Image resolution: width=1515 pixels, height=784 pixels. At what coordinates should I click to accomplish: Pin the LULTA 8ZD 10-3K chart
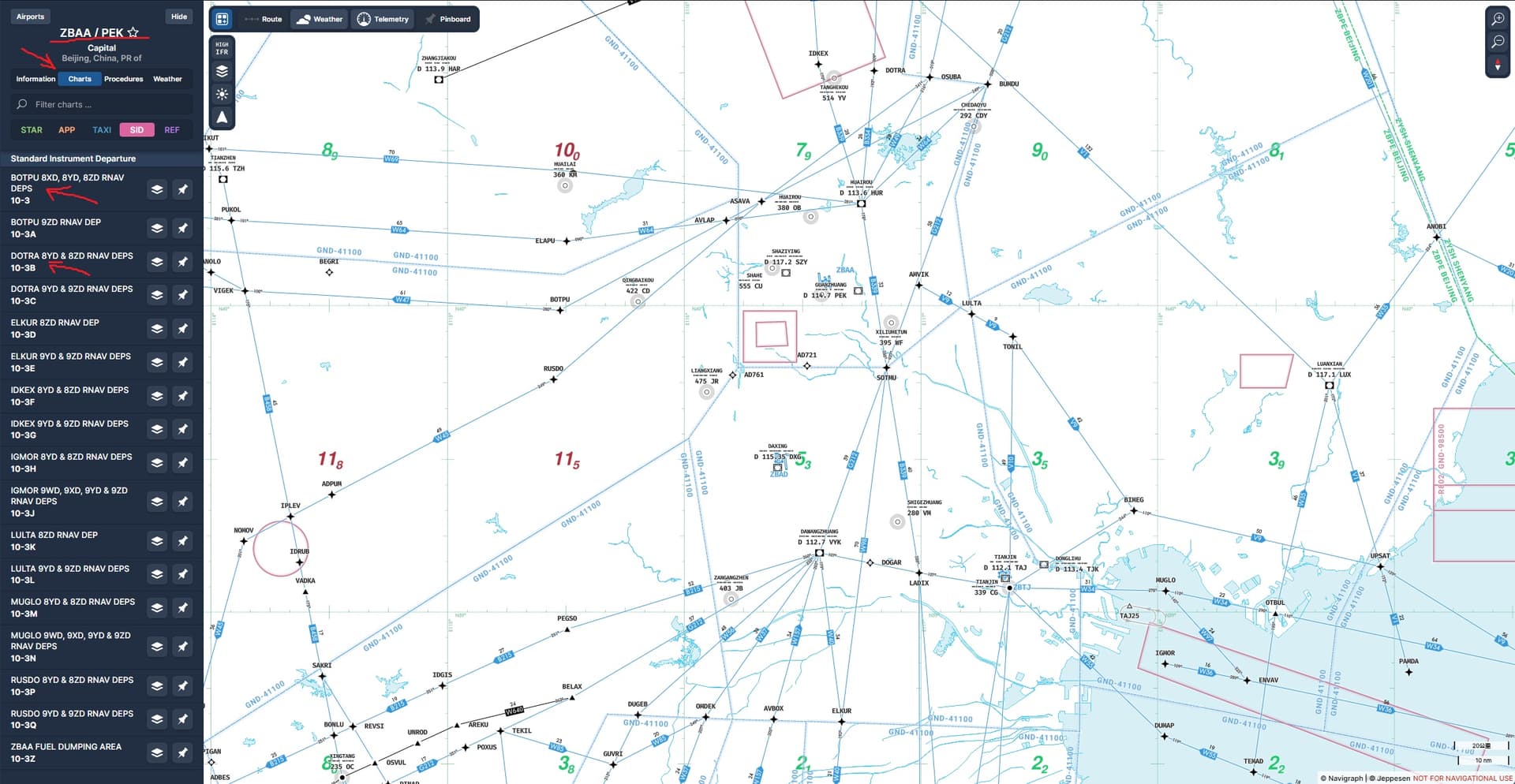[x=182, y=541]
